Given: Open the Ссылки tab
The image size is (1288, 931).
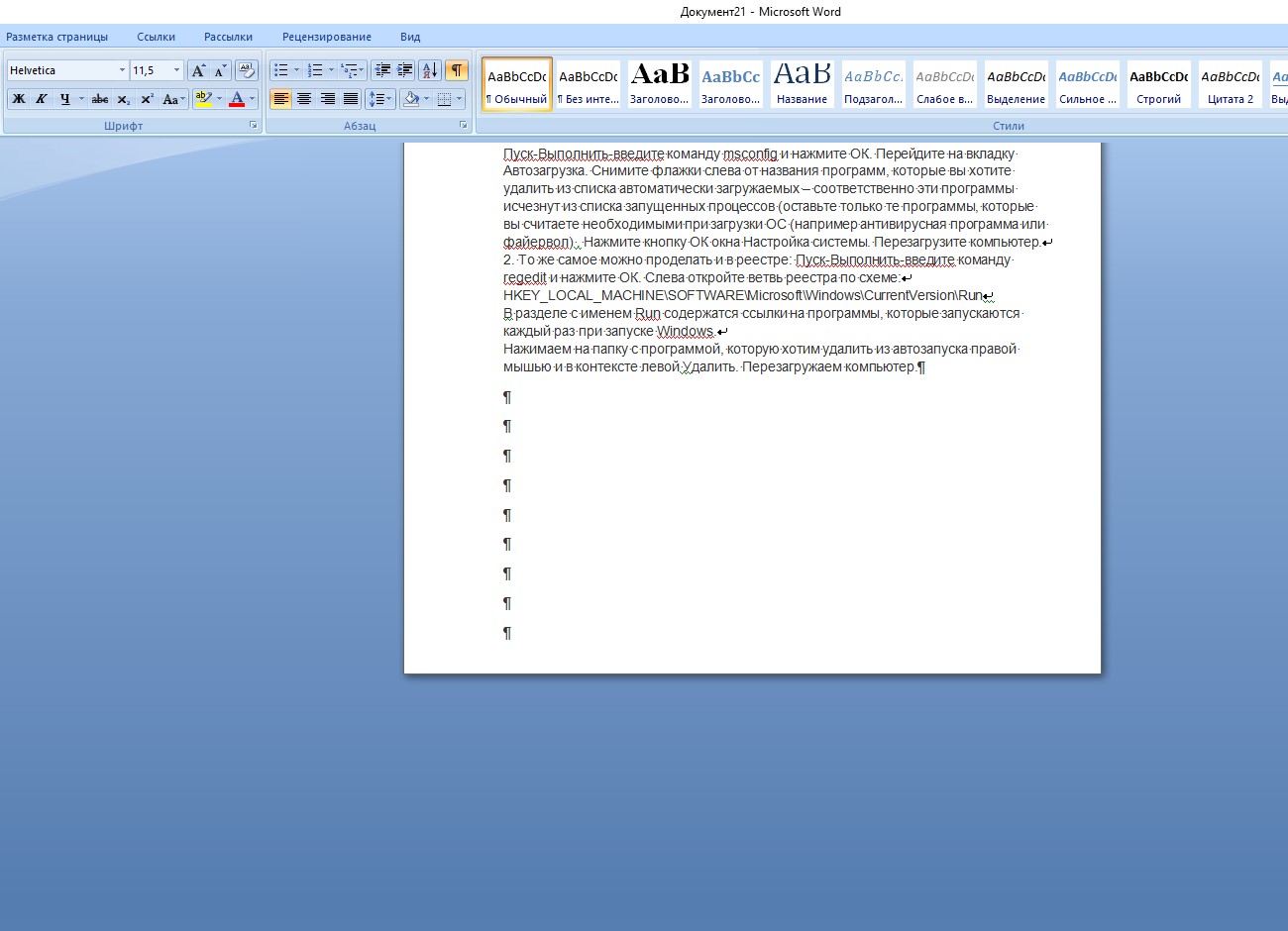Looking at the screenshot, I should pos(157,37).
